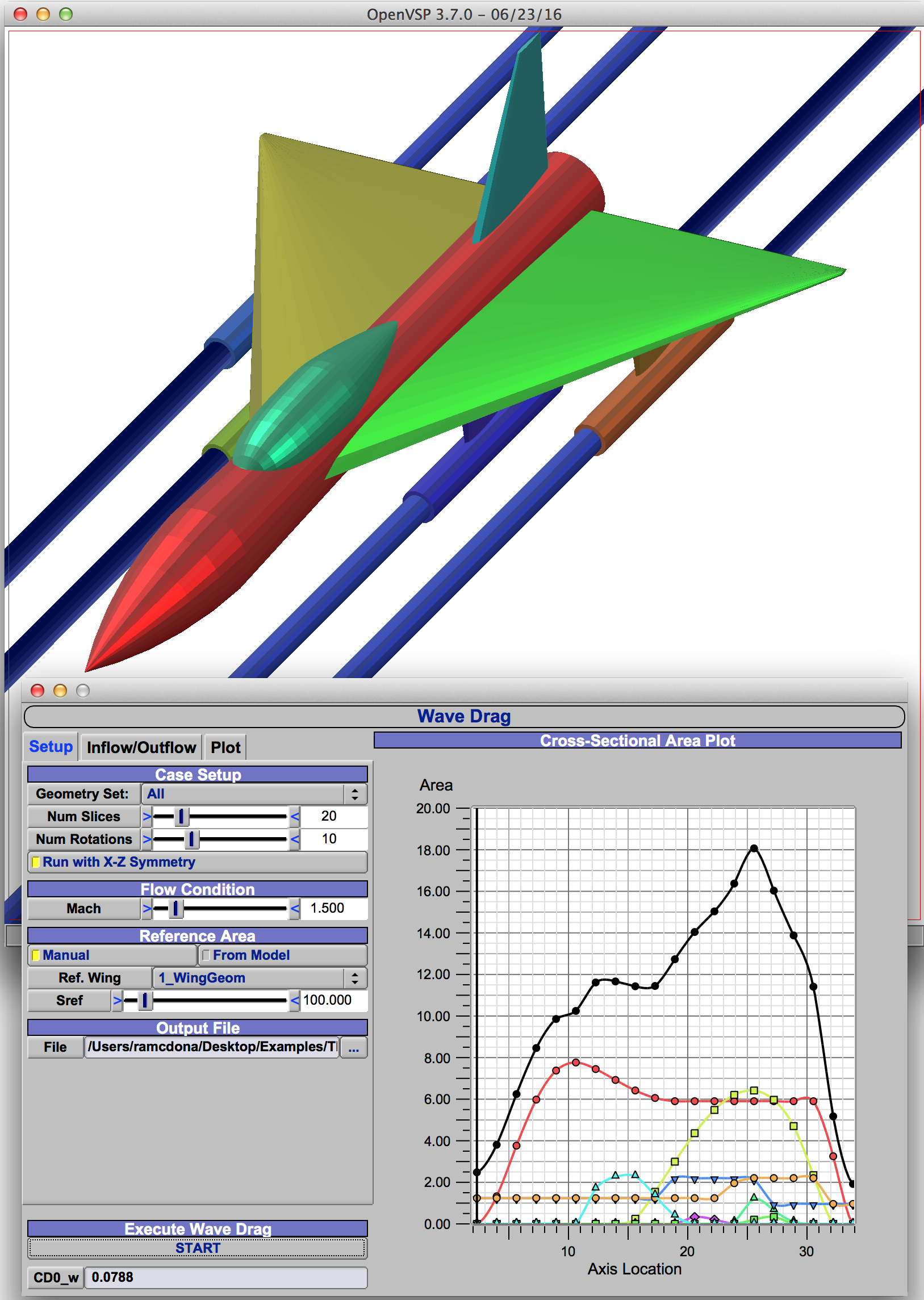Select Manual reference area mode

pos(112,955)
